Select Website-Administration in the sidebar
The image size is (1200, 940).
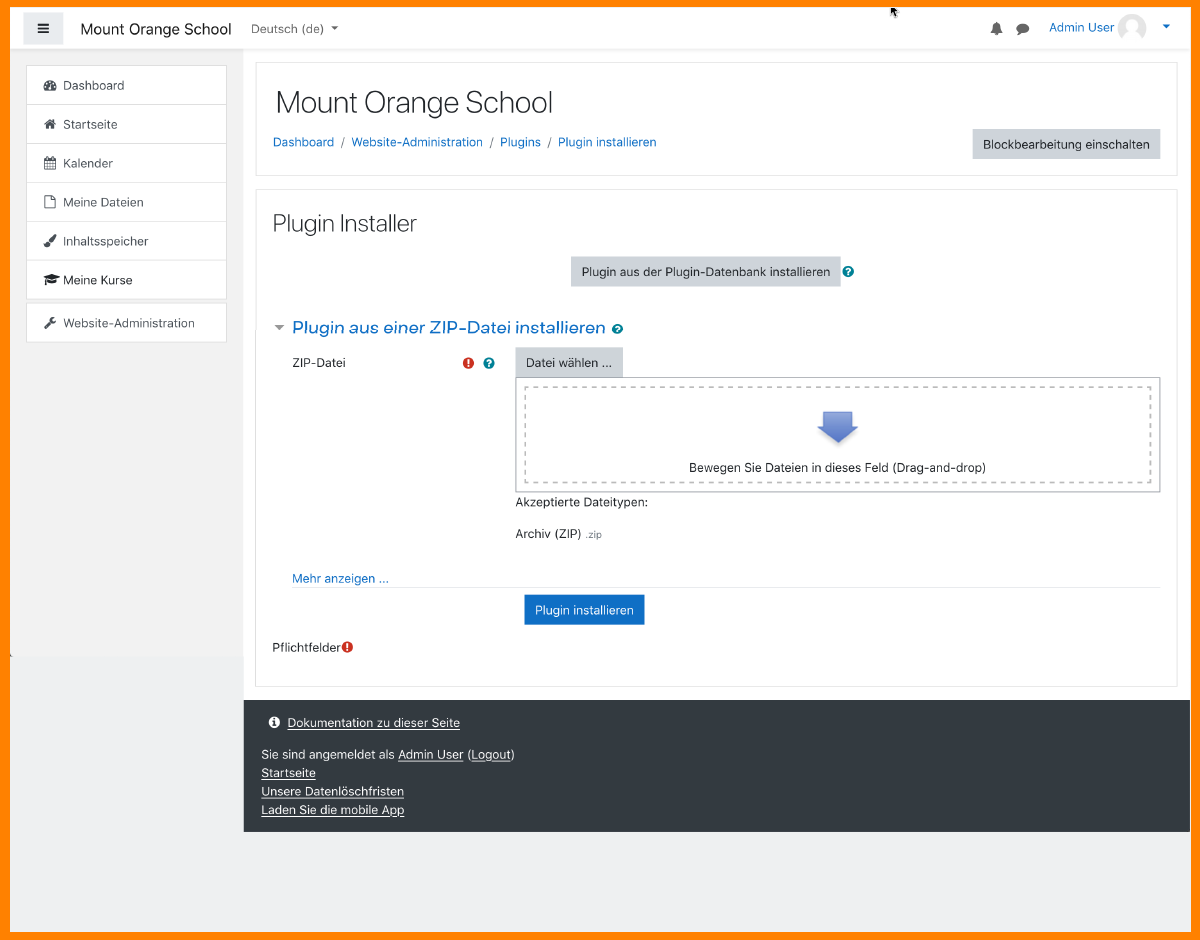(x=128, y=323)
